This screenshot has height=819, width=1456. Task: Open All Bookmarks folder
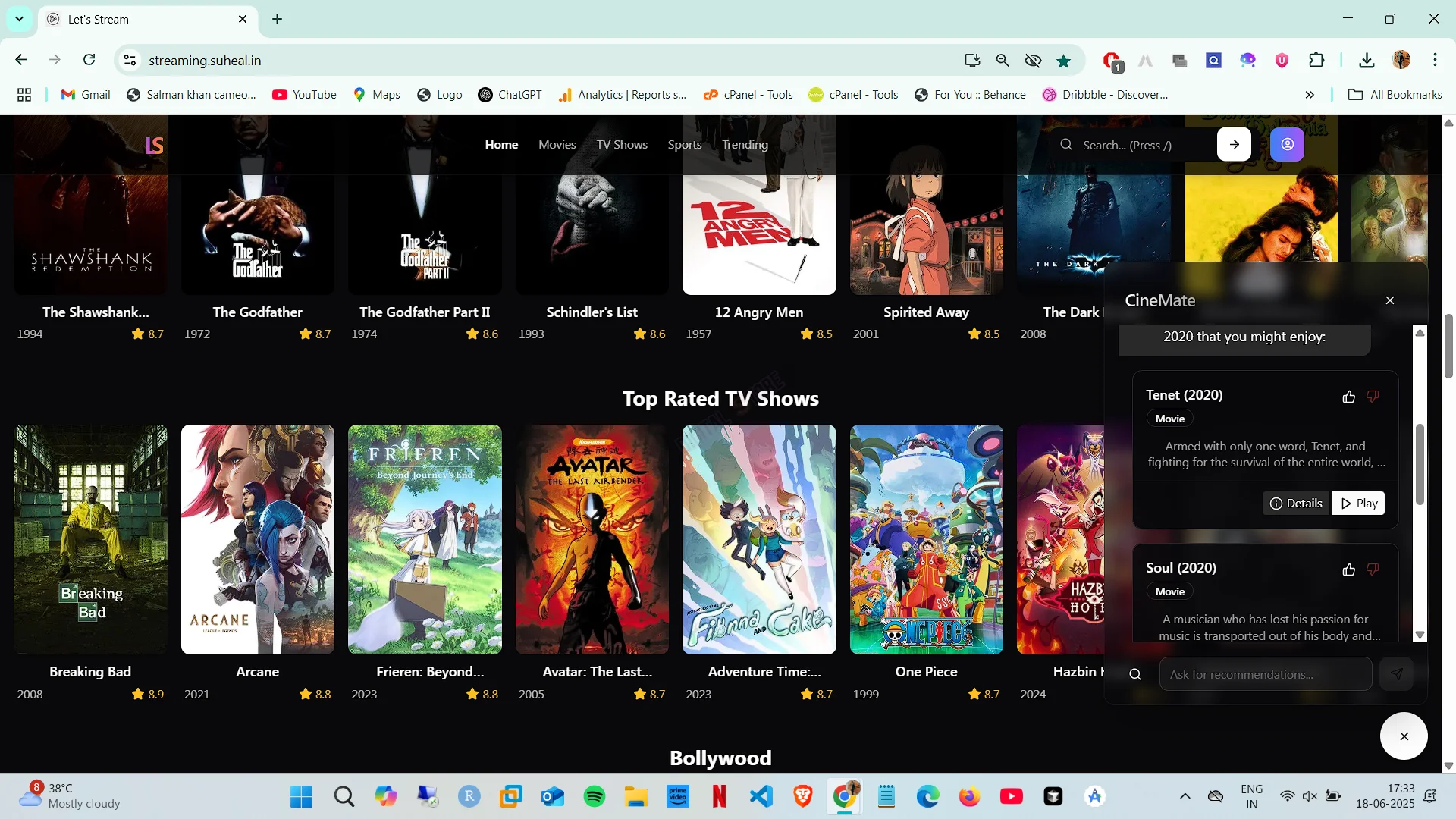[1395, 95]
